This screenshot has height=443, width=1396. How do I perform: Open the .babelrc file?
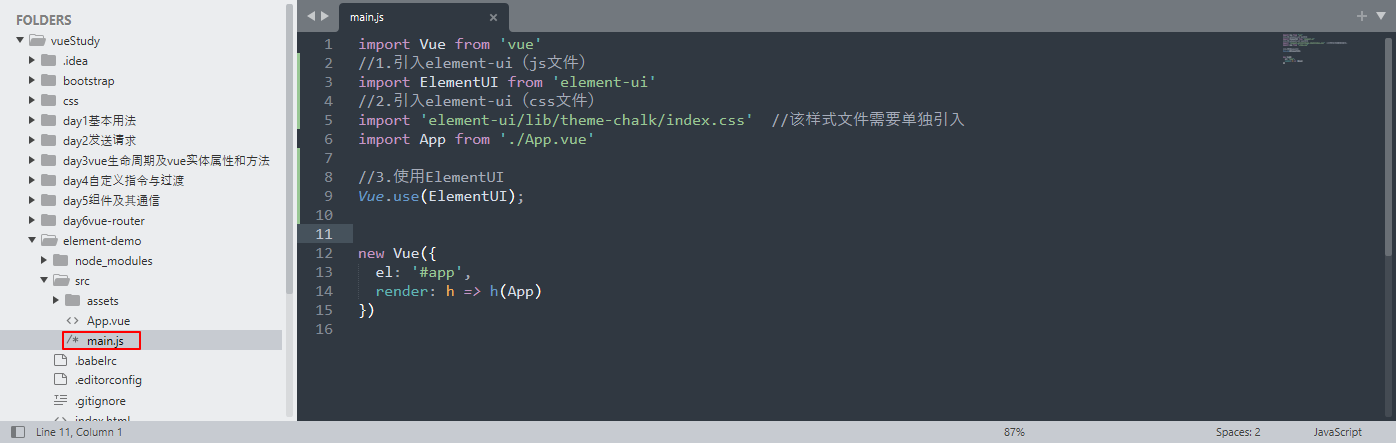coord(93,361)
